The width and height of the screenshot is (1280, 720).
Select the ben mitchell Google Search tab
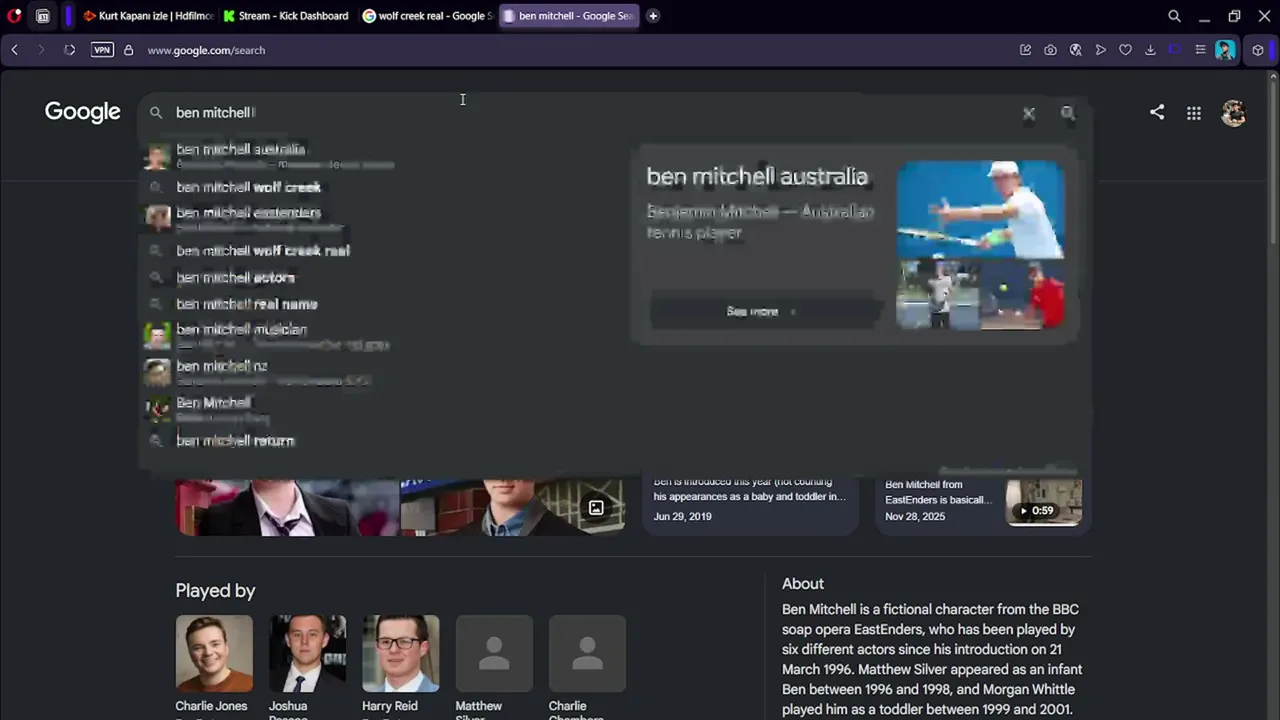coord(568,16)
